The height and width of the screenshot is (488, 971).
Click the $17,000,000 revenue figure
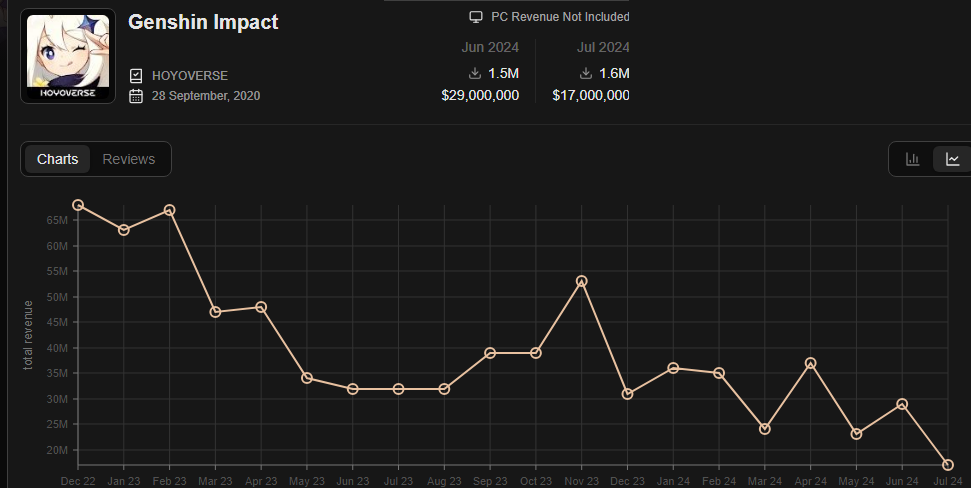point(591,95)
